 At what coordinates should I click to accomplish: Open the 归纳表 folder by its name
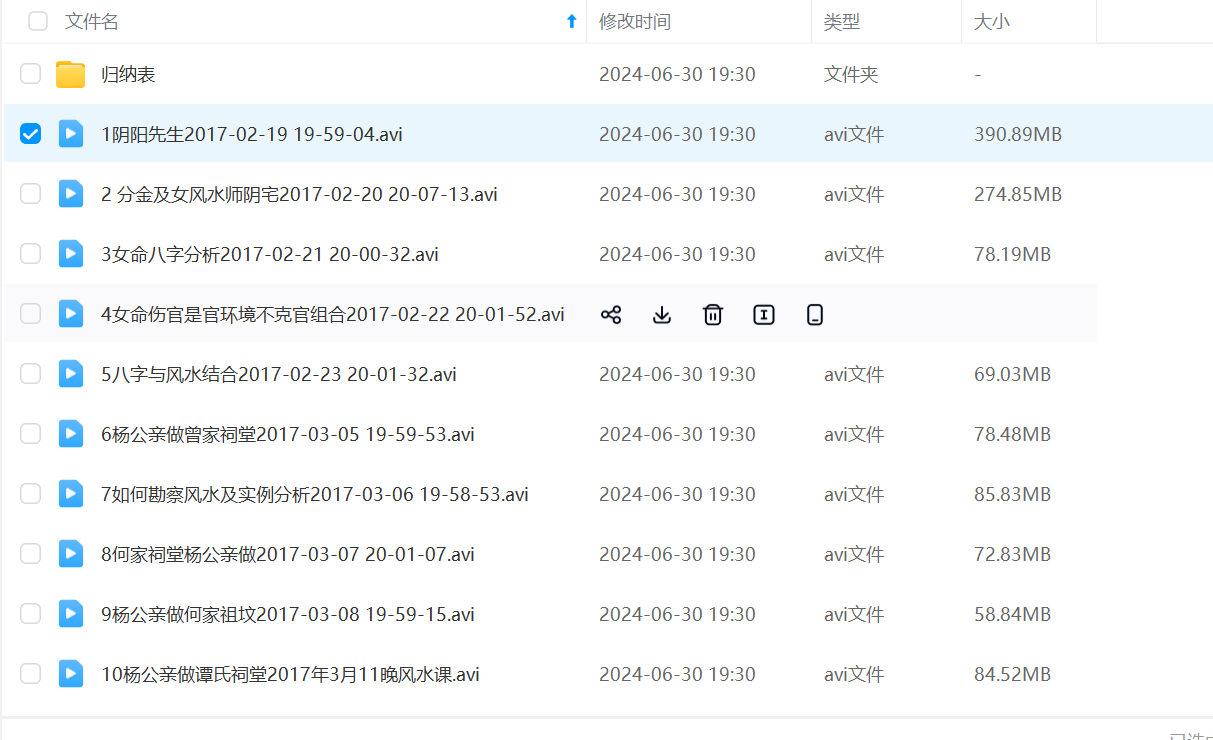click(x=128, y=74)
